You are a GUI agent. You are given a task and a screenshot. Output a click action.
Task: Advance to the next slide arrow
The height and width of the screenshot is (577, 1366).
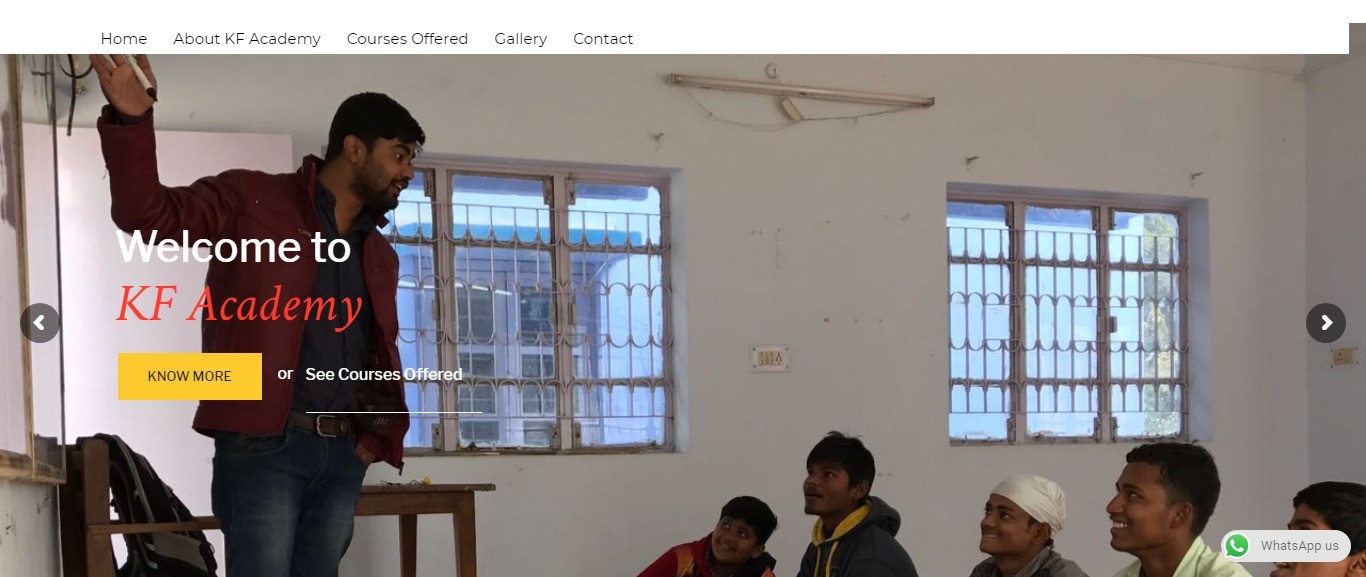click(1326, 323)
